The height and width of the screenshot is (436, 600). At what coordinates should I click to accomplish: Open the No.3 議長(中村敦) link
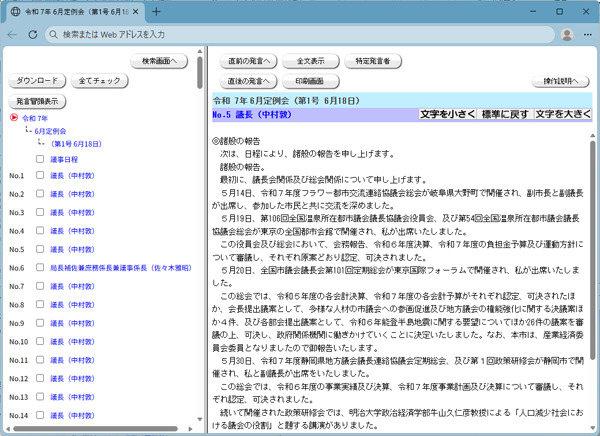(x=72, y=212)
